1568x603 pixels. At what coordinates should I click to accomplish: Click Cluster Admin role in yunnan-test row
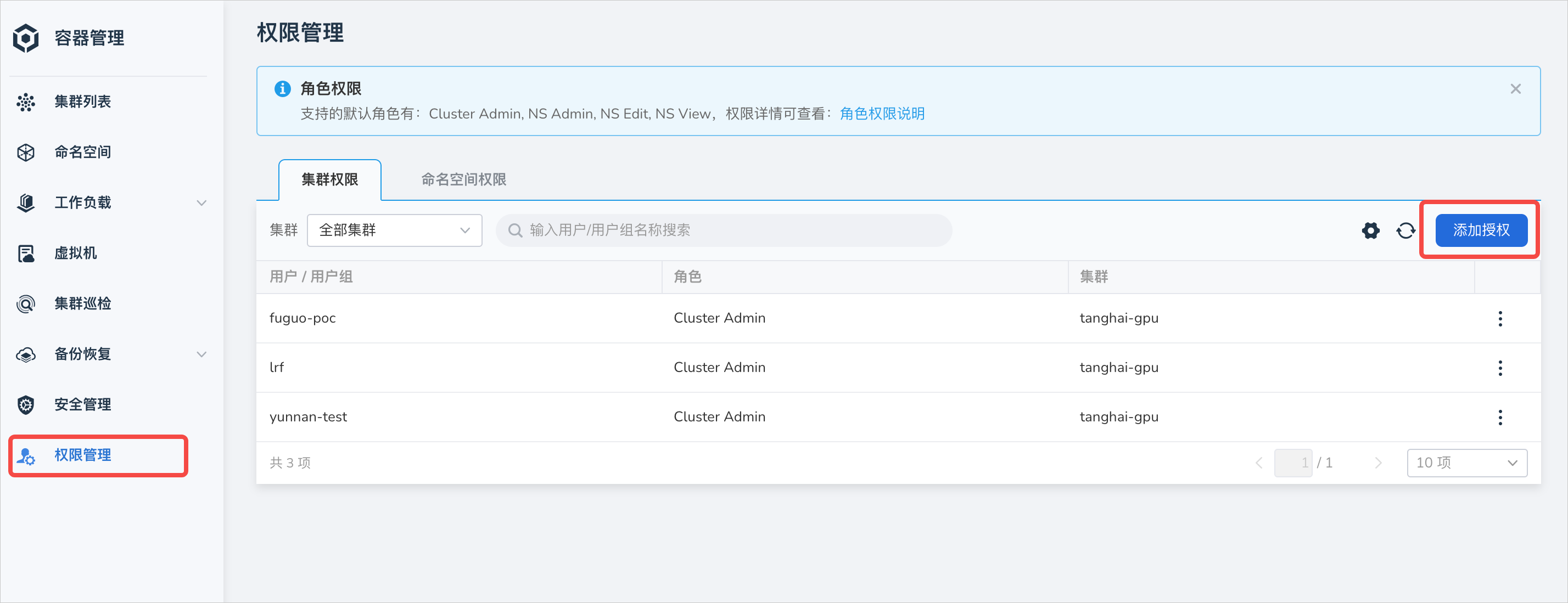click(719, 417)
